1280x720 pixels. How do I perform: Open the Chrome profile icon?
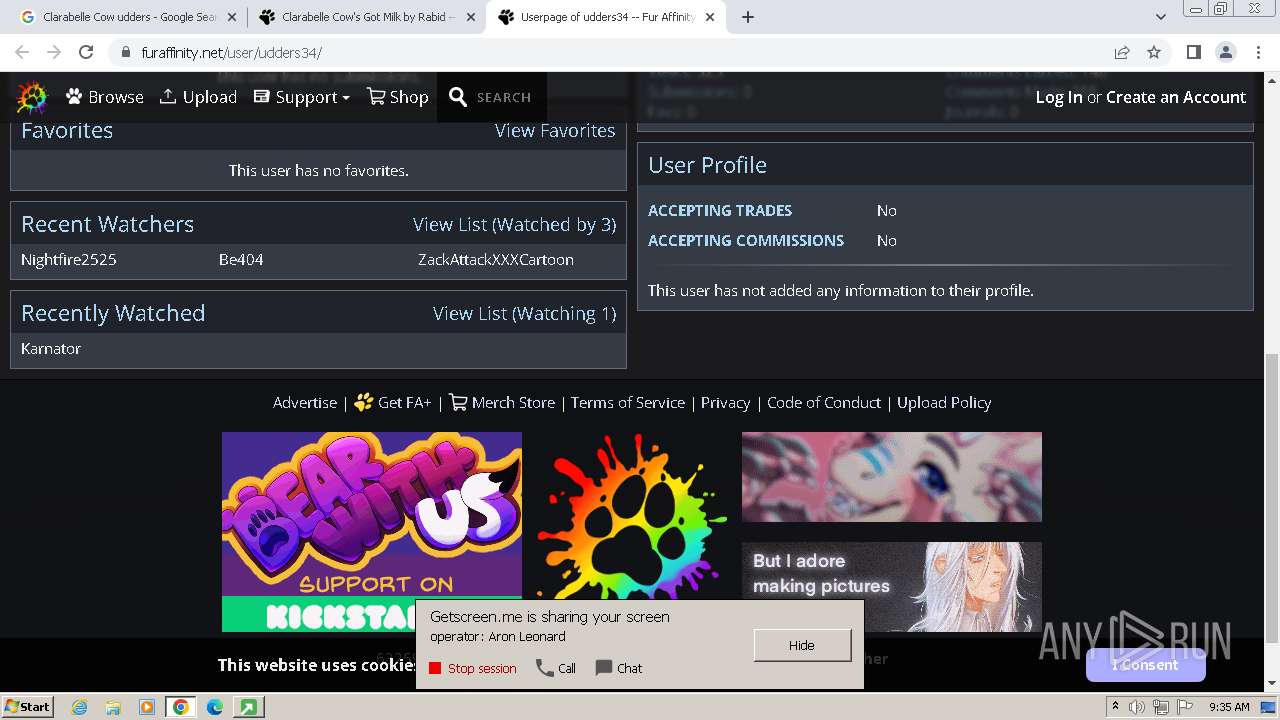coord(1225,52)
